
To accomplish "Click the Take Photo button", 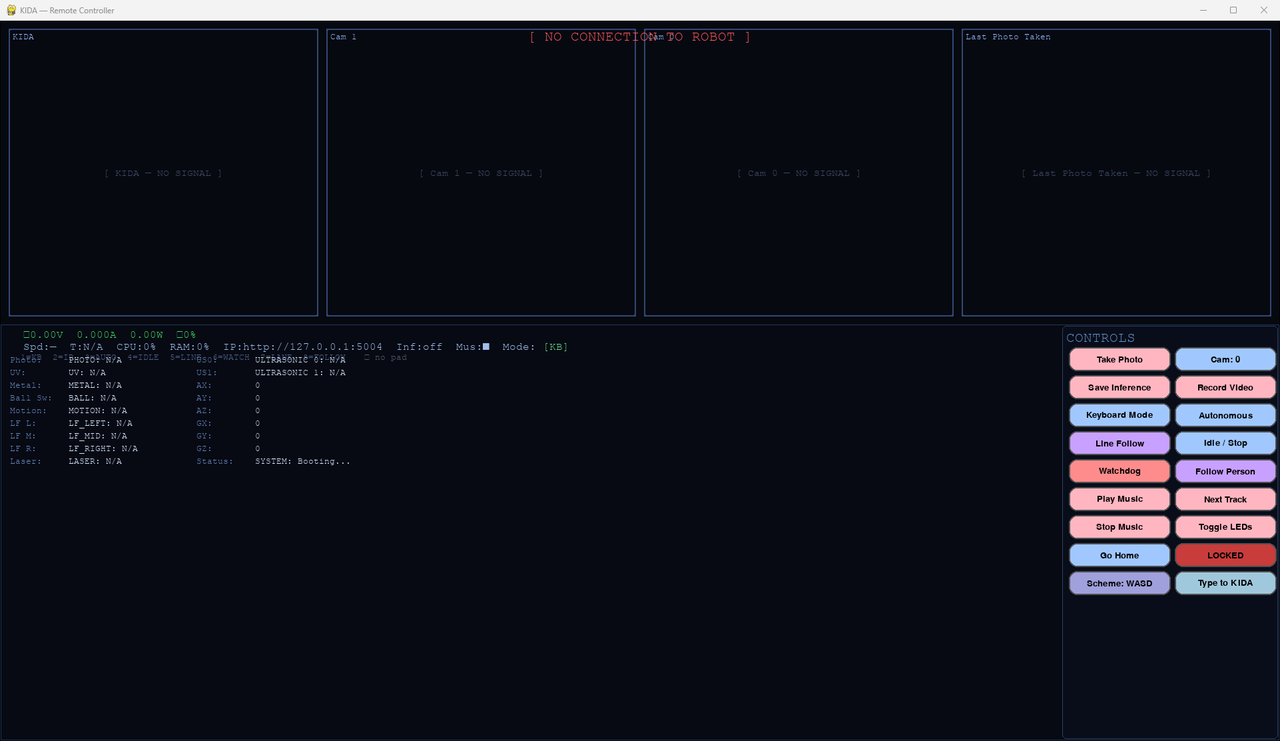I will (1119, 360).
